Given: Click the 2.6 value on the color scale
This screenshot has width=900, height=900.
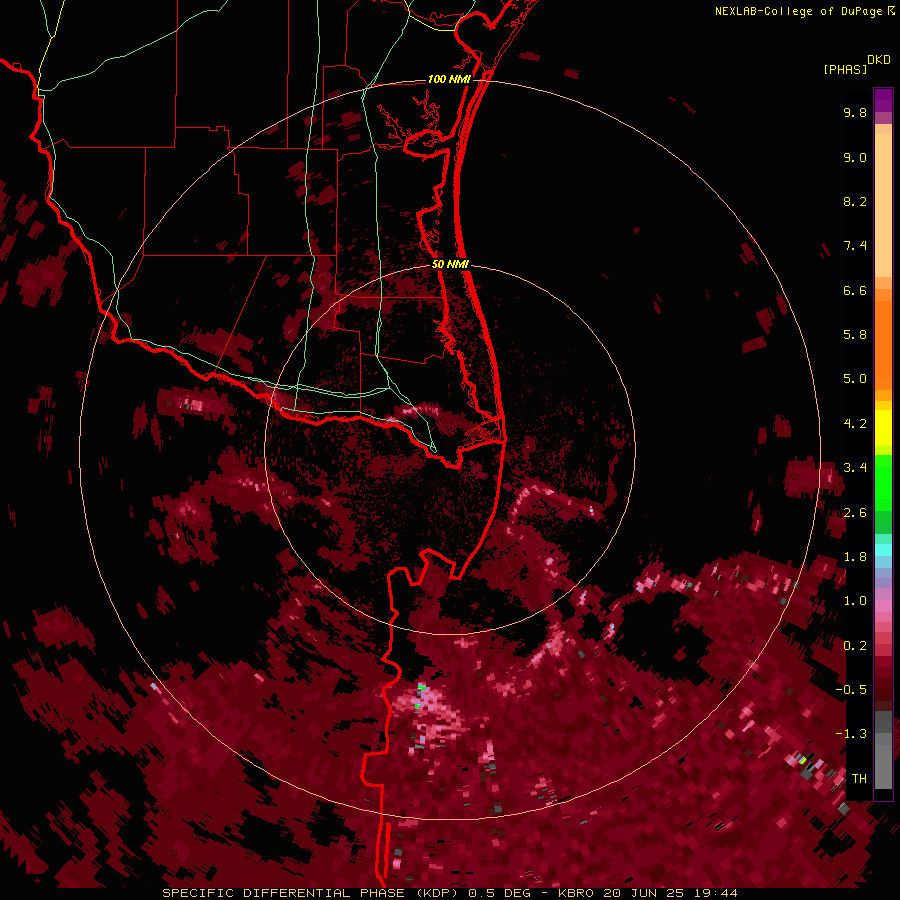Looking at the screenshot, I should click(x=855, y=512).
